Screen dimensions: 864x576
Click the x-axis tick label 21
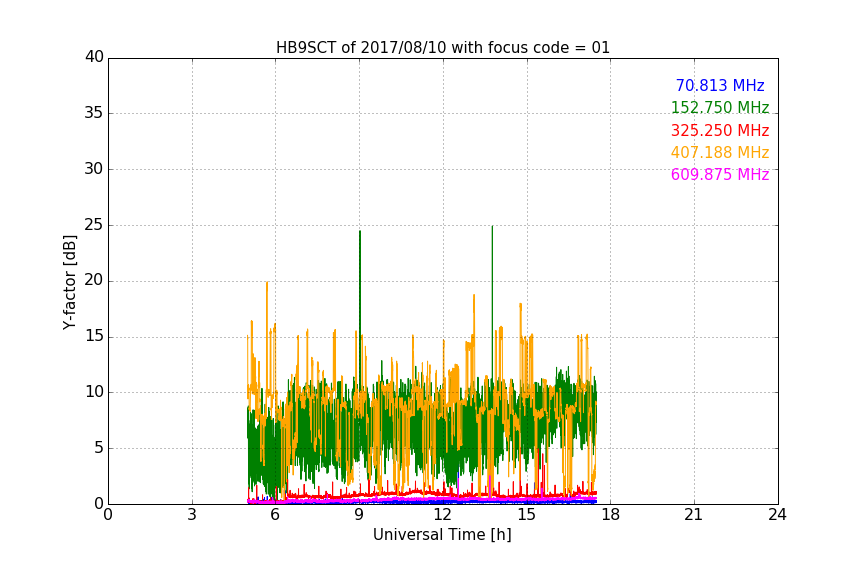point(694,515)
